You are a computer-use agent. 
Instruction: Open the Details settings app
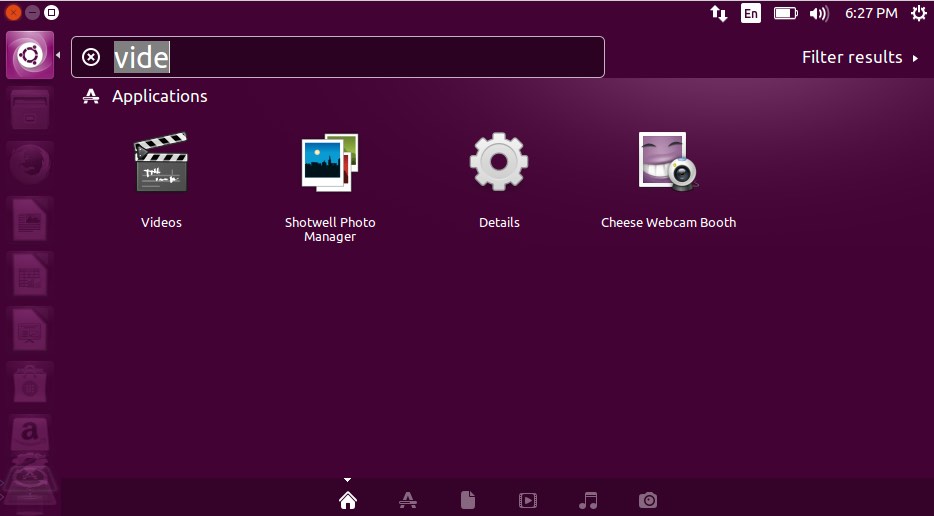[x=498, y=164]
